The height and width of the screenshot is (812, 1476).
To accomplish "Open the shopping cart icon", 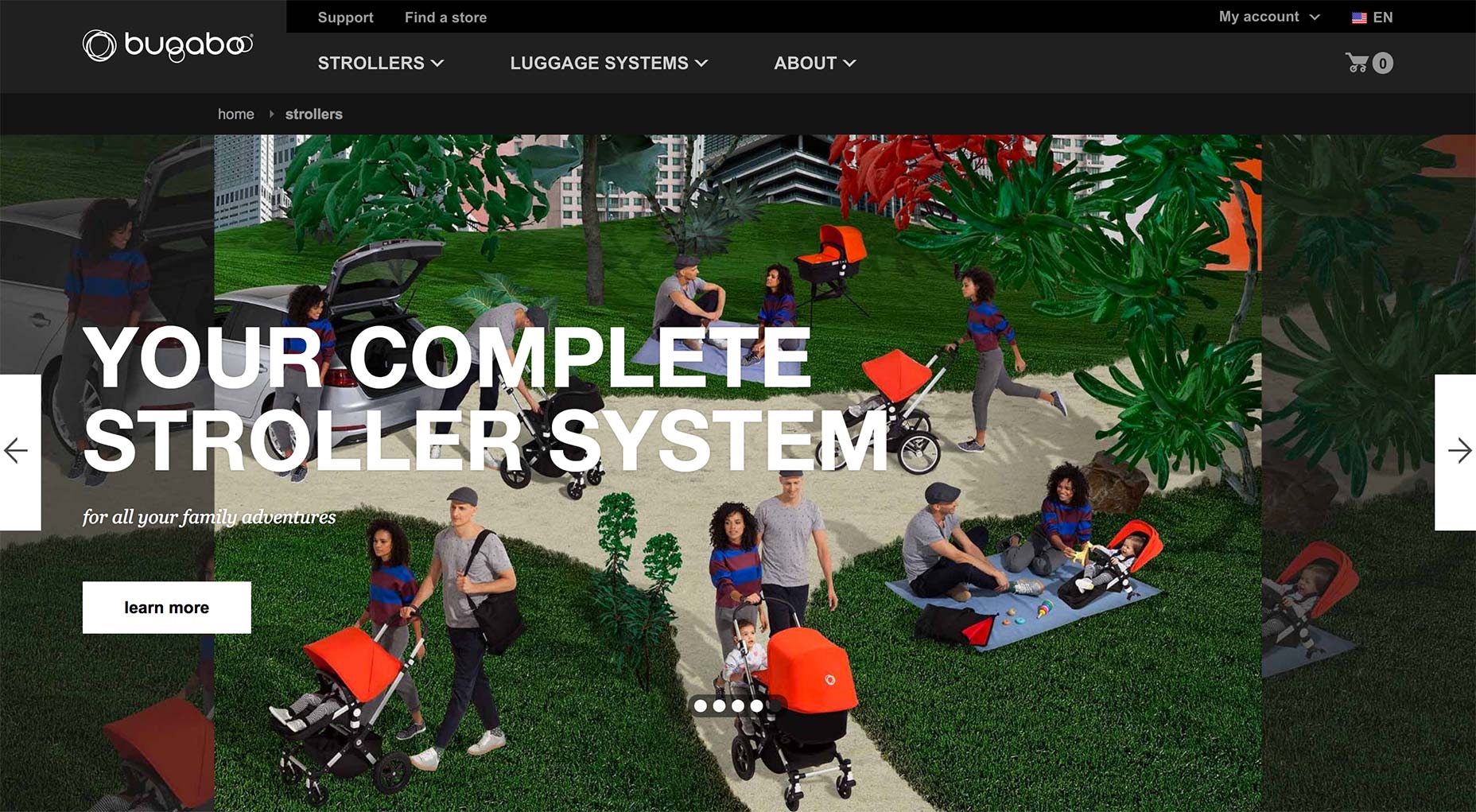I will (1357, 63).
